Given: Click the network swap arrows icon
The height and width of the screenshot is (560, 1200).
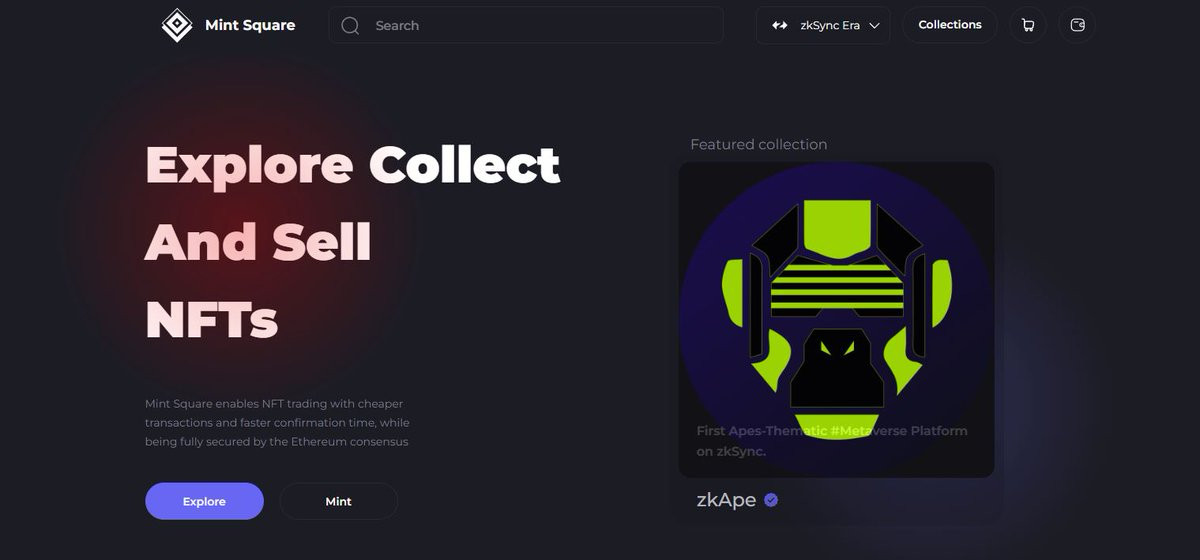Looking at the screenshot, I should (x=780, y=26).
